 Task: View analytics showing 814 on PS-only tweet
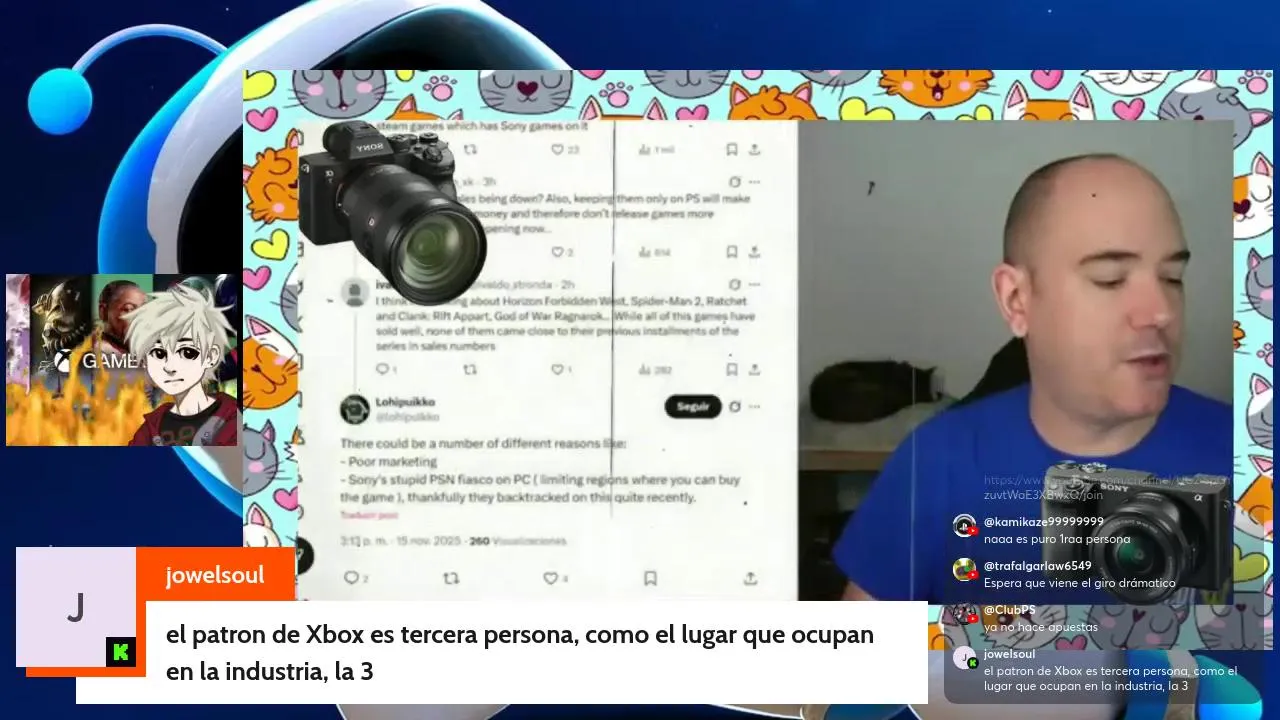tap(655, 252)
